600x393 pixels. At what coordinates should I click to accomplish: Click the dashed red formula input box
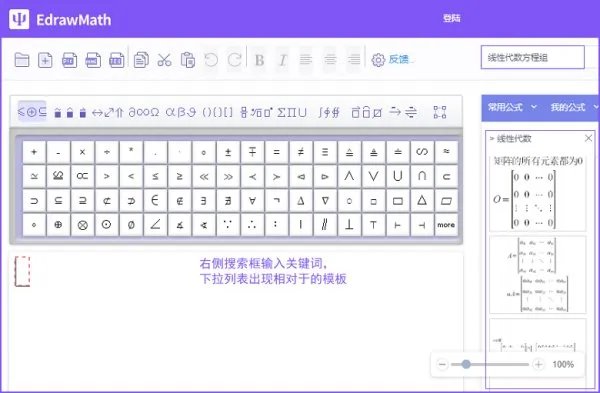coord(22,271)
